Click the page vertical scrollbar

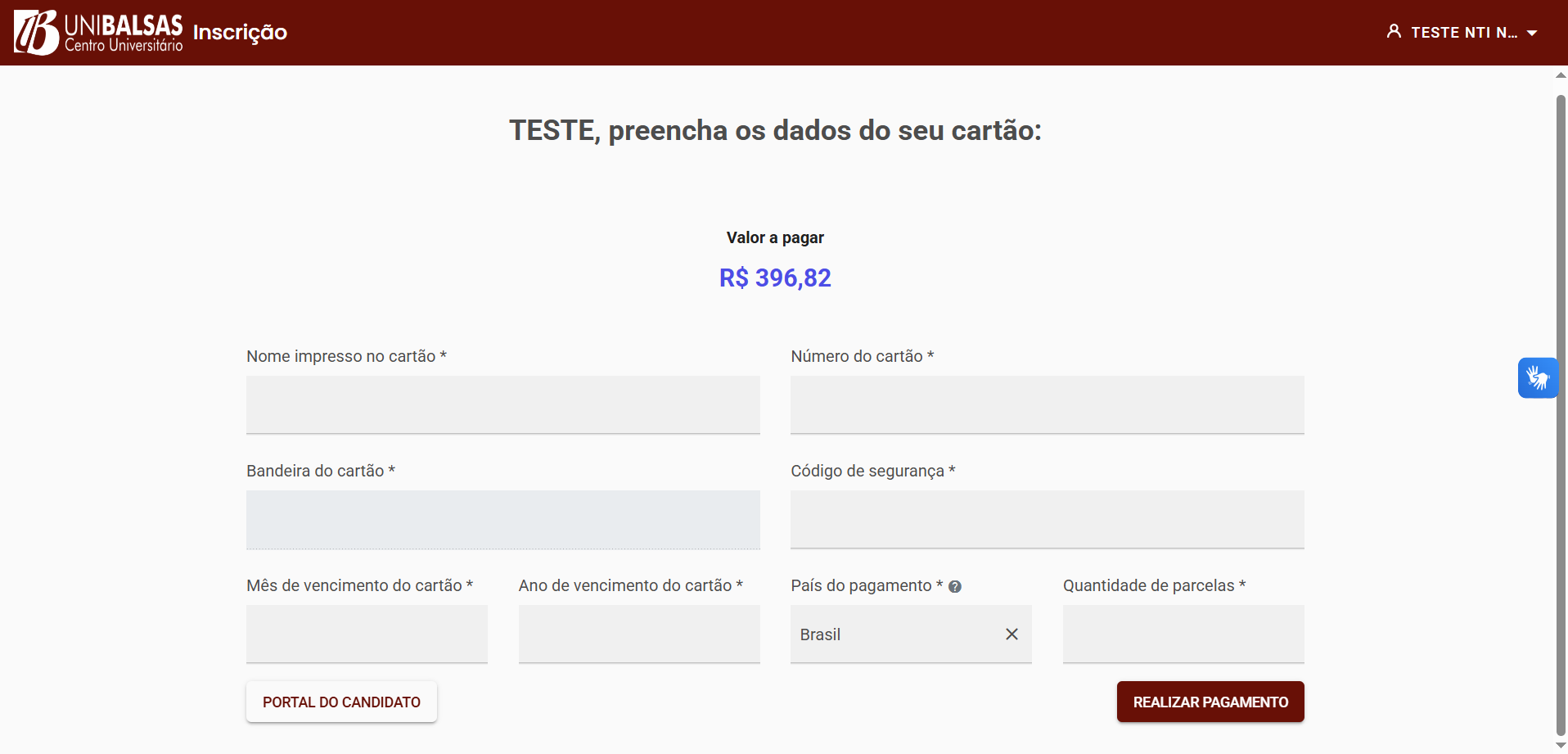(x=1561, y=409)
